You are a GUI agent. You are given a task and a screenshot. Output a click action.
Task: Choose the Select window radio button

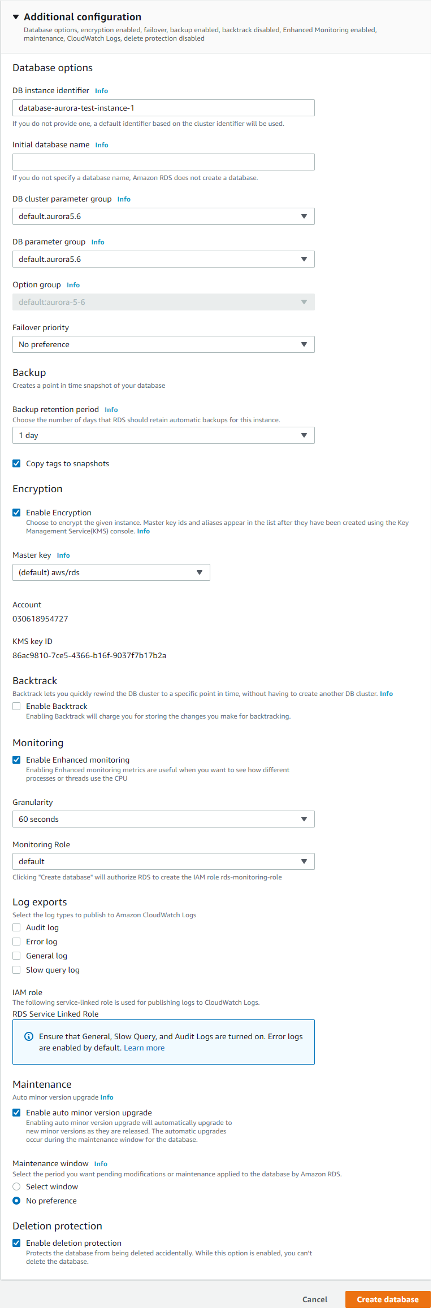click(x=16, y=1187)
